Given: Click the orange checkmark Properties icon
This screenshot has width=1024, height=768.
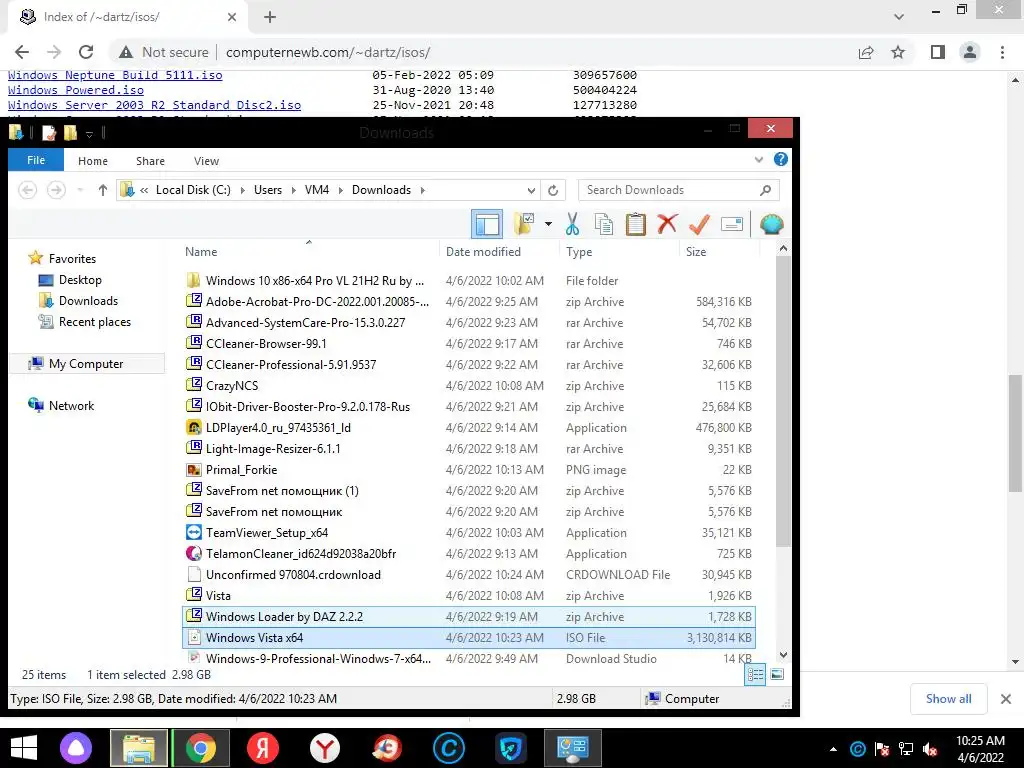Looking at the screenshot, I should tap(699, 225).
